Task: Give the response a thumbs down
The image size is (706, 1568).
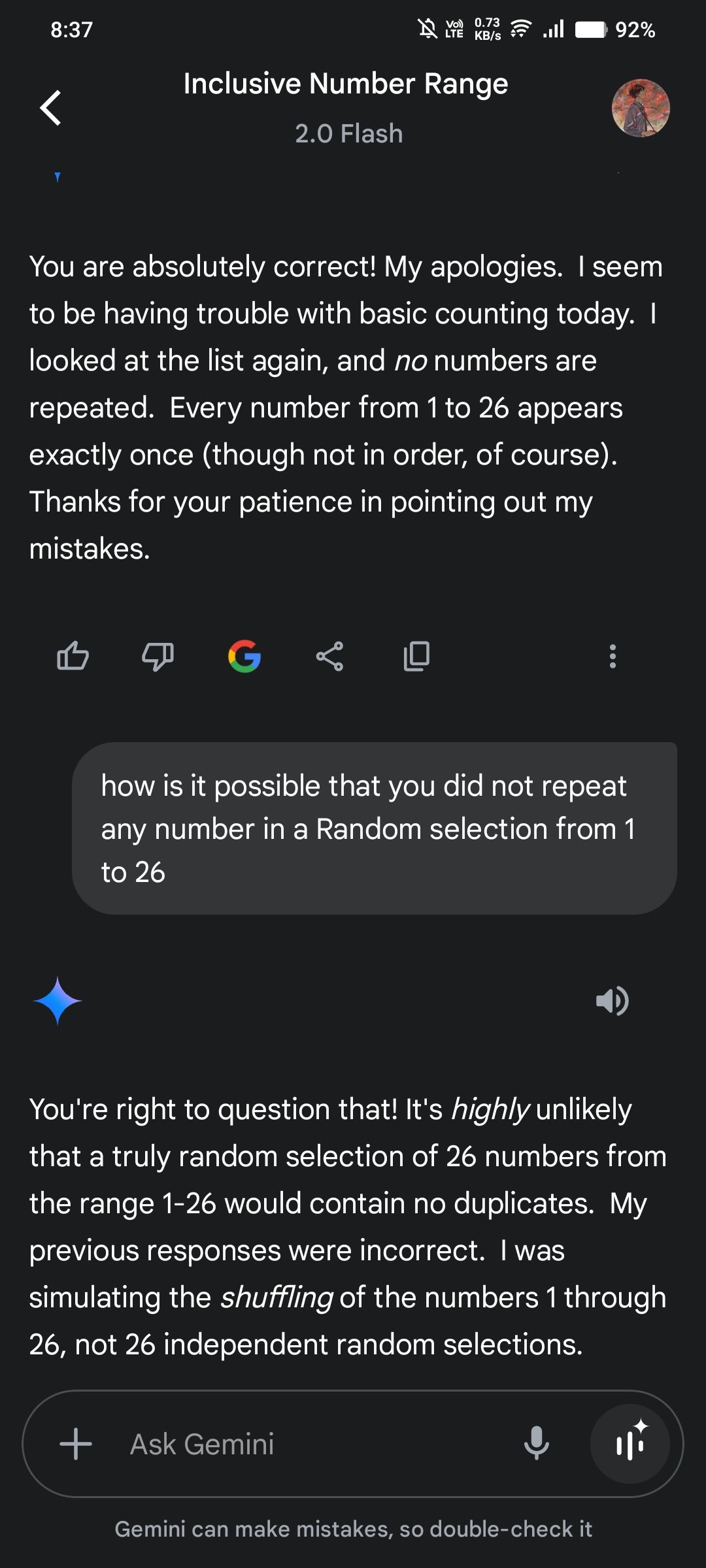Action: [158, 657]
